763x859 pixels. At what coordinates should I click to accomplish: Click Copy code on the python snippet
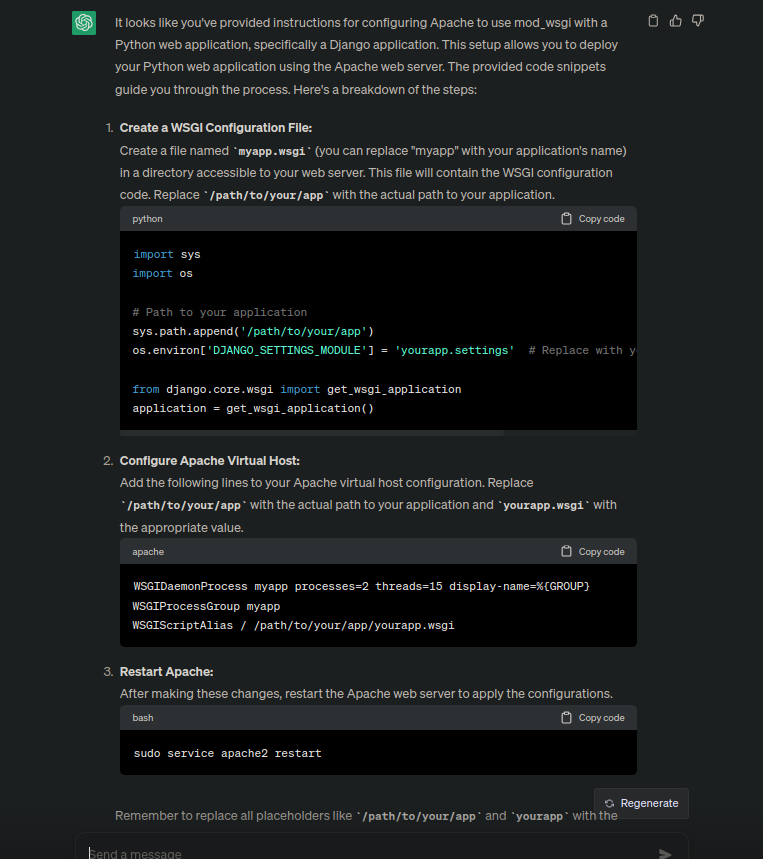(600, 218)
